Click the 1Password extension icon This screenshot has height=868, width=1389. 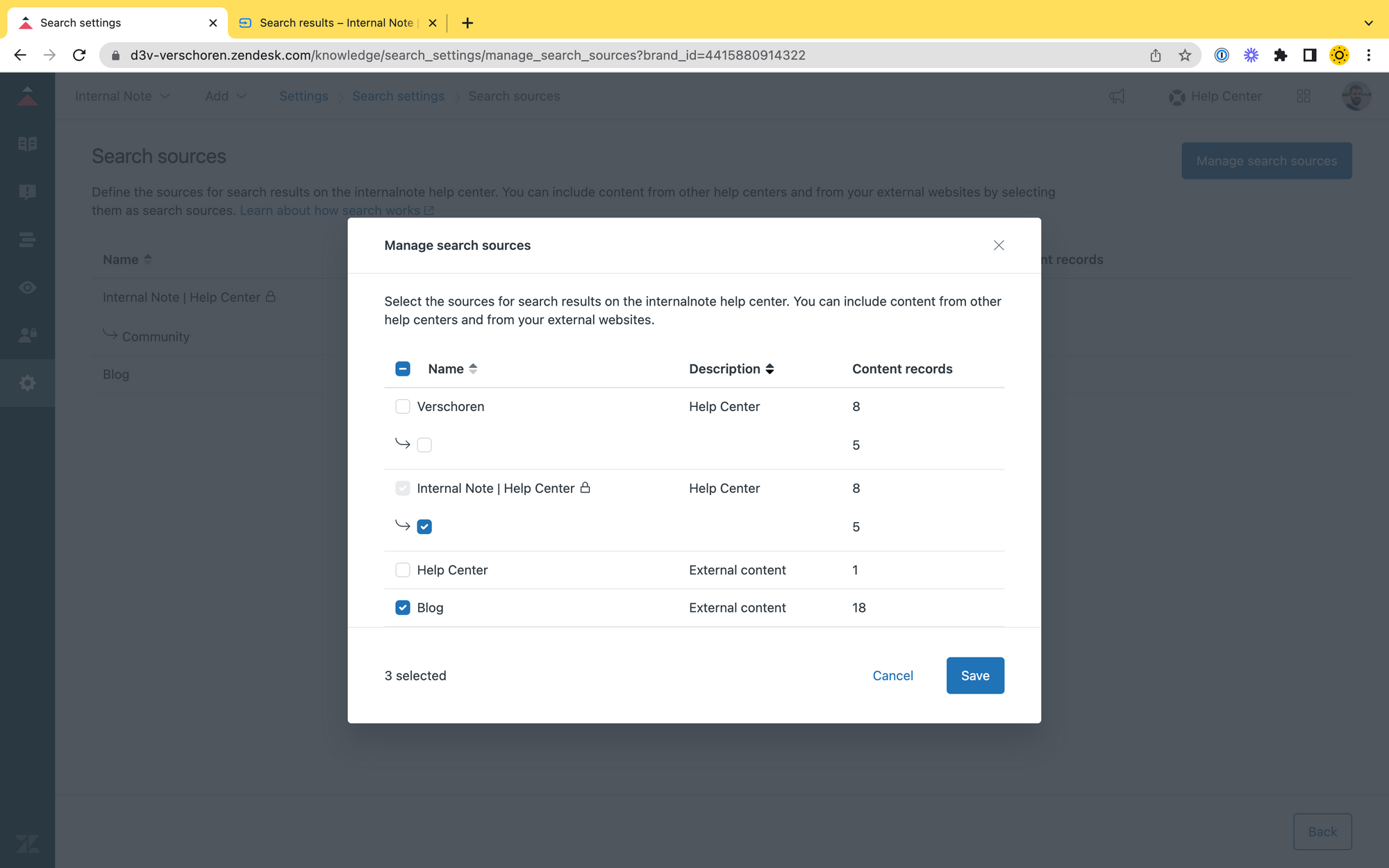1222,55
